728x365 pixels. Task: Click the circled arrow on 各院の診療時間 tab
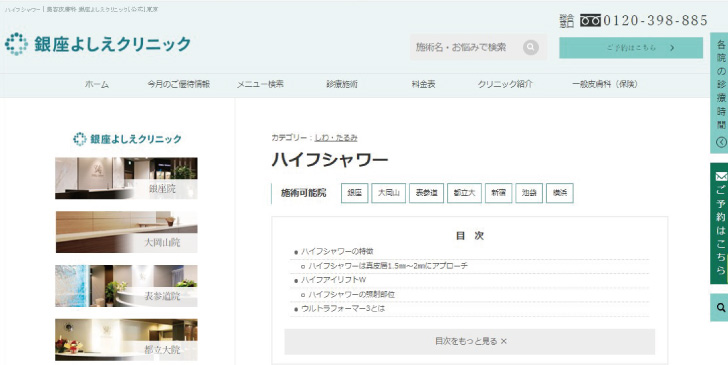(721, 142)
